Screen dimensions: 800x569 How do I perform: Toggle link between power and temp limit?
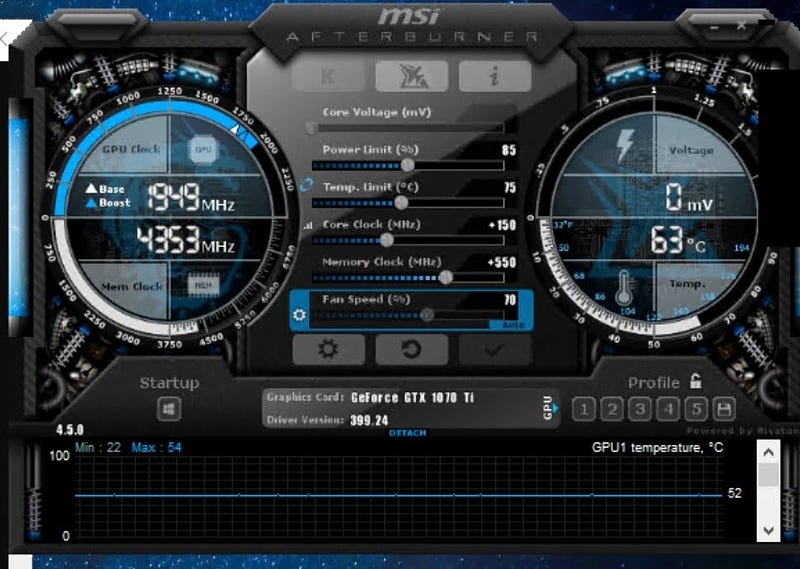pos(306,185)
